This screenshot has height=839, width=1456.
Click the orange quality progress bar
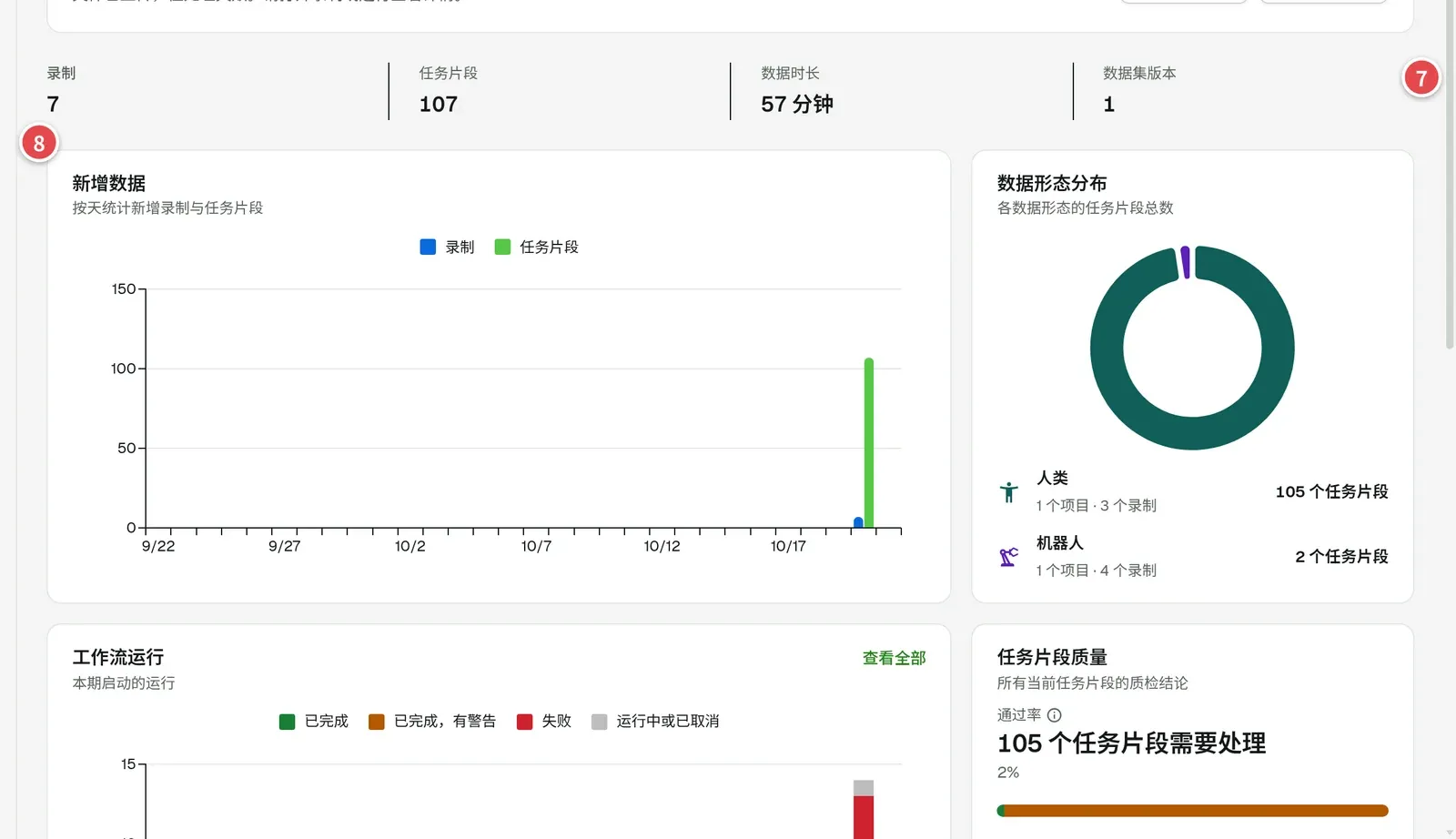pos(1192,811)
